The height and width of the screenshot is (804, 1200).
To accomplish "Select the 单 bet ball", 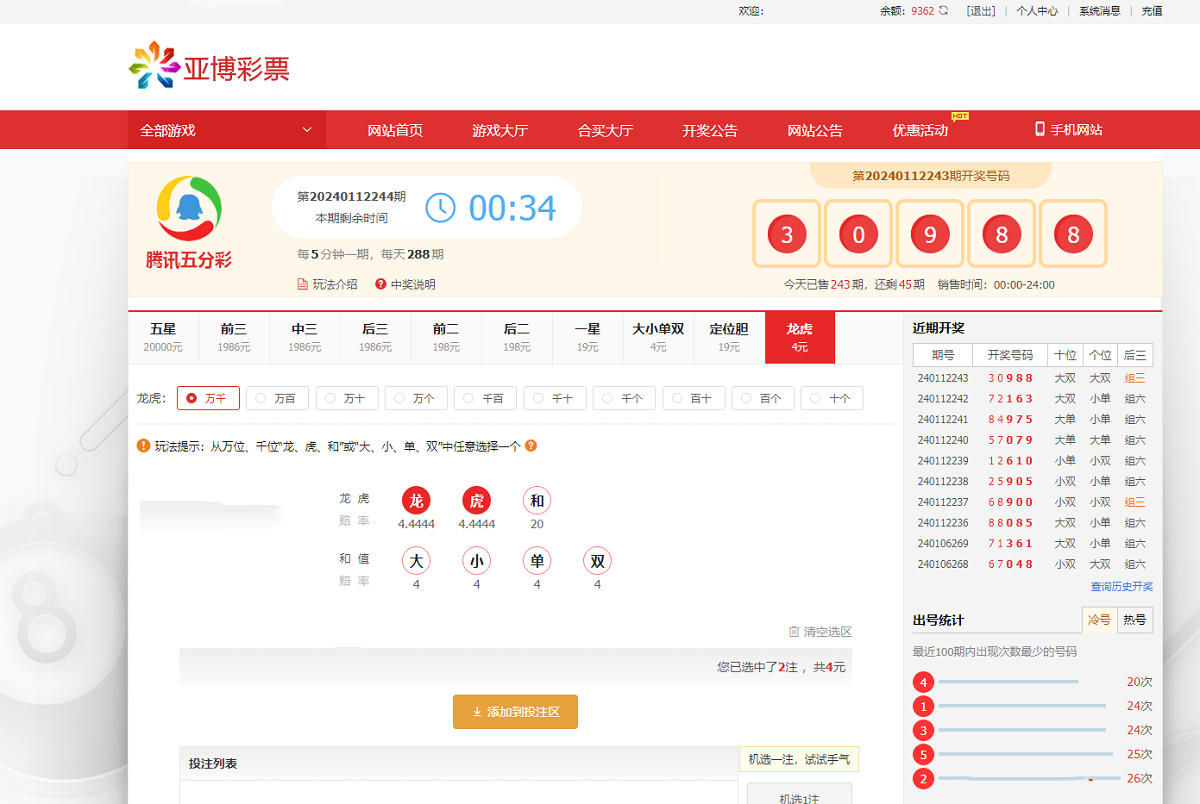I will (x=537, y=561).
